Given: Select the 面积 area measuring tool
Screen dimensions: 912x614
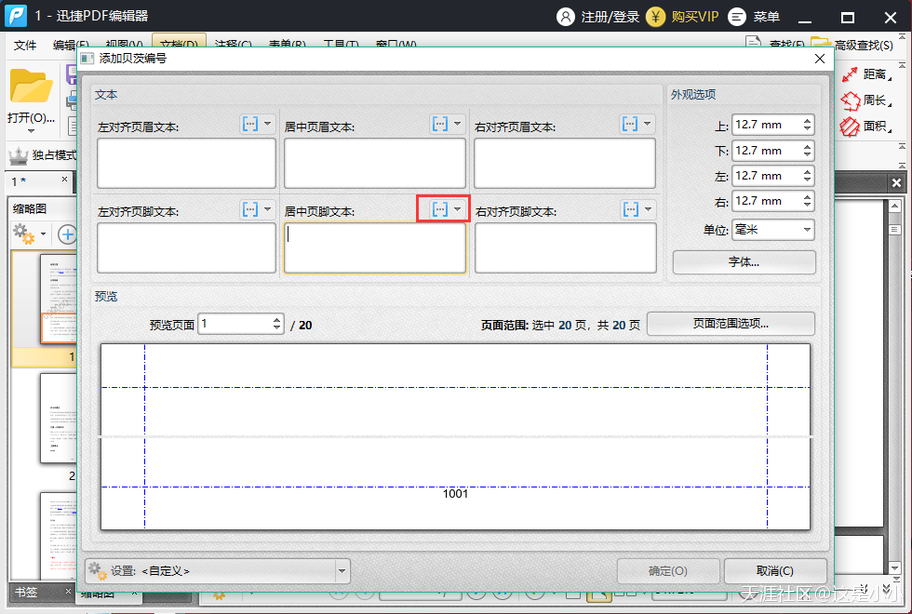Looking at the screenshot, I should 866,126.
